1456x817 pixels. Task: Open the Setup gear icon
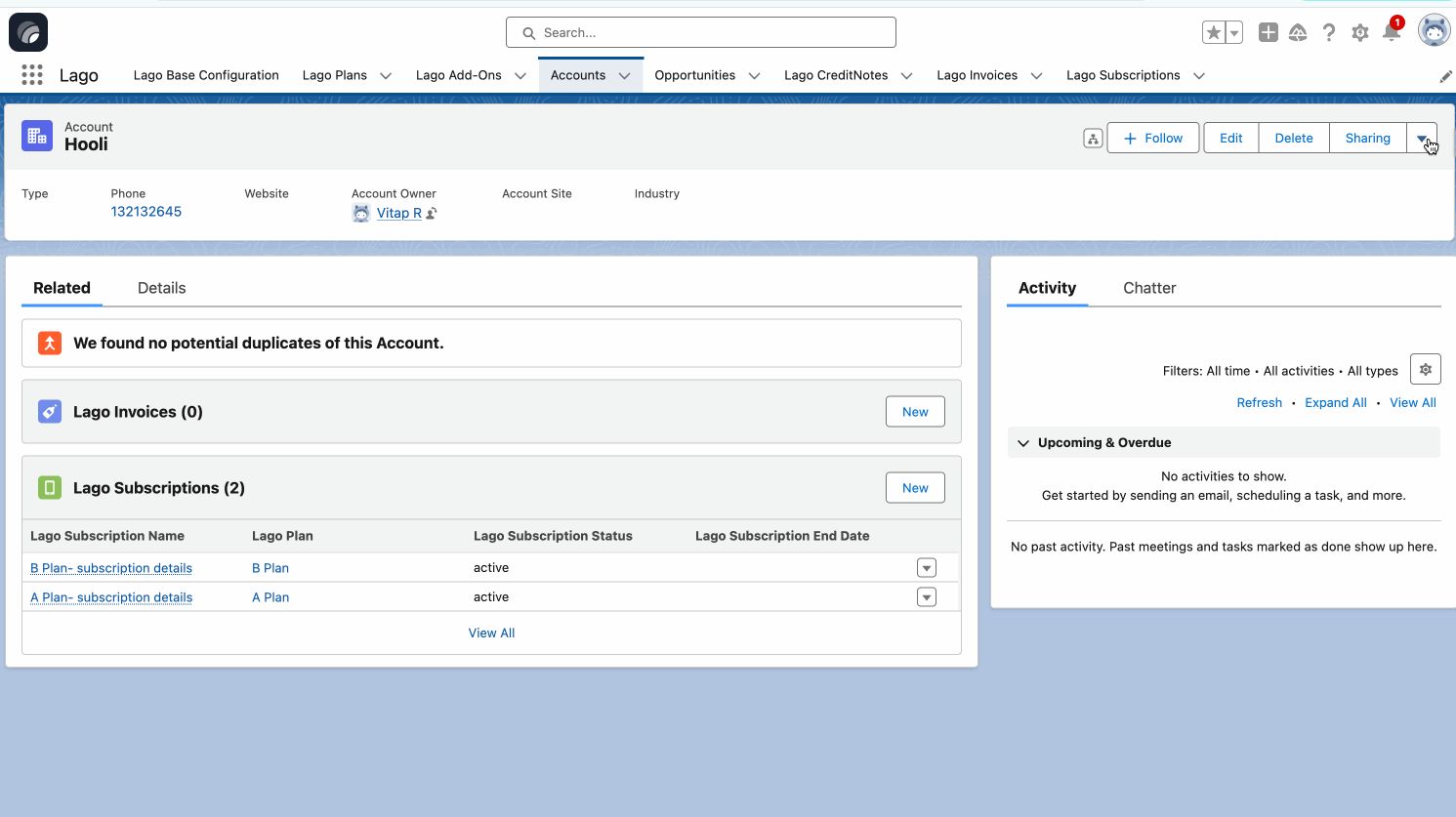pyautogui.click(x=1360, y=33)
